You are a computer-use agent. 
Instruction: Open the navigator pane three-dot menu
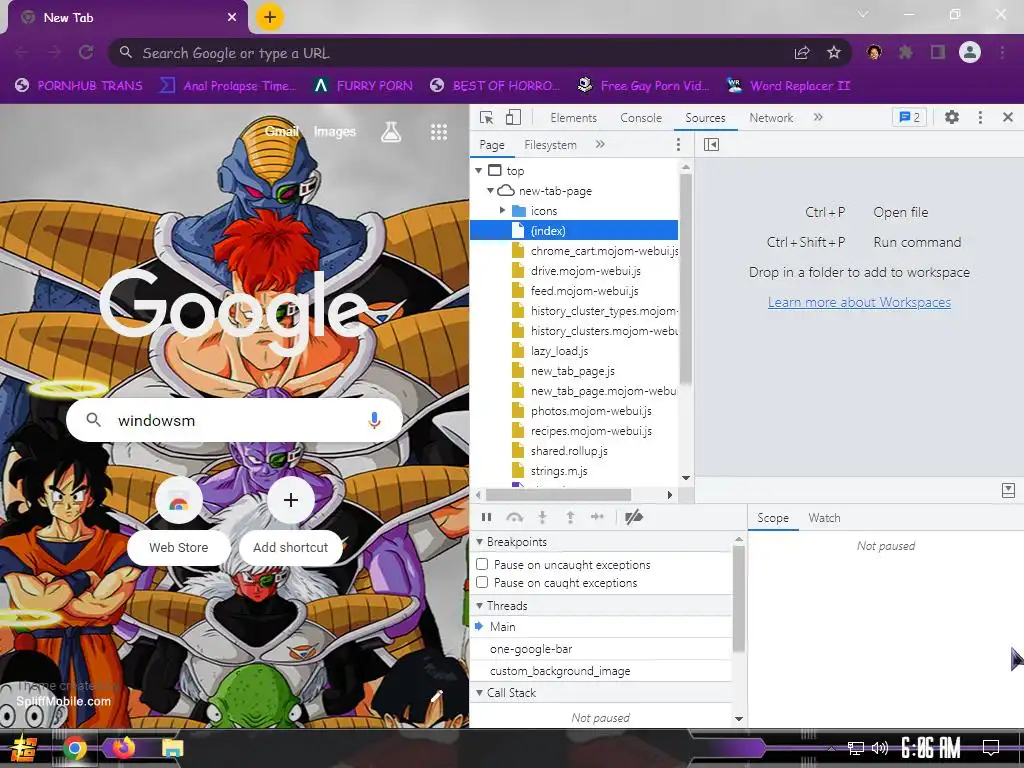pyautogui.click(x=679, y=144)
